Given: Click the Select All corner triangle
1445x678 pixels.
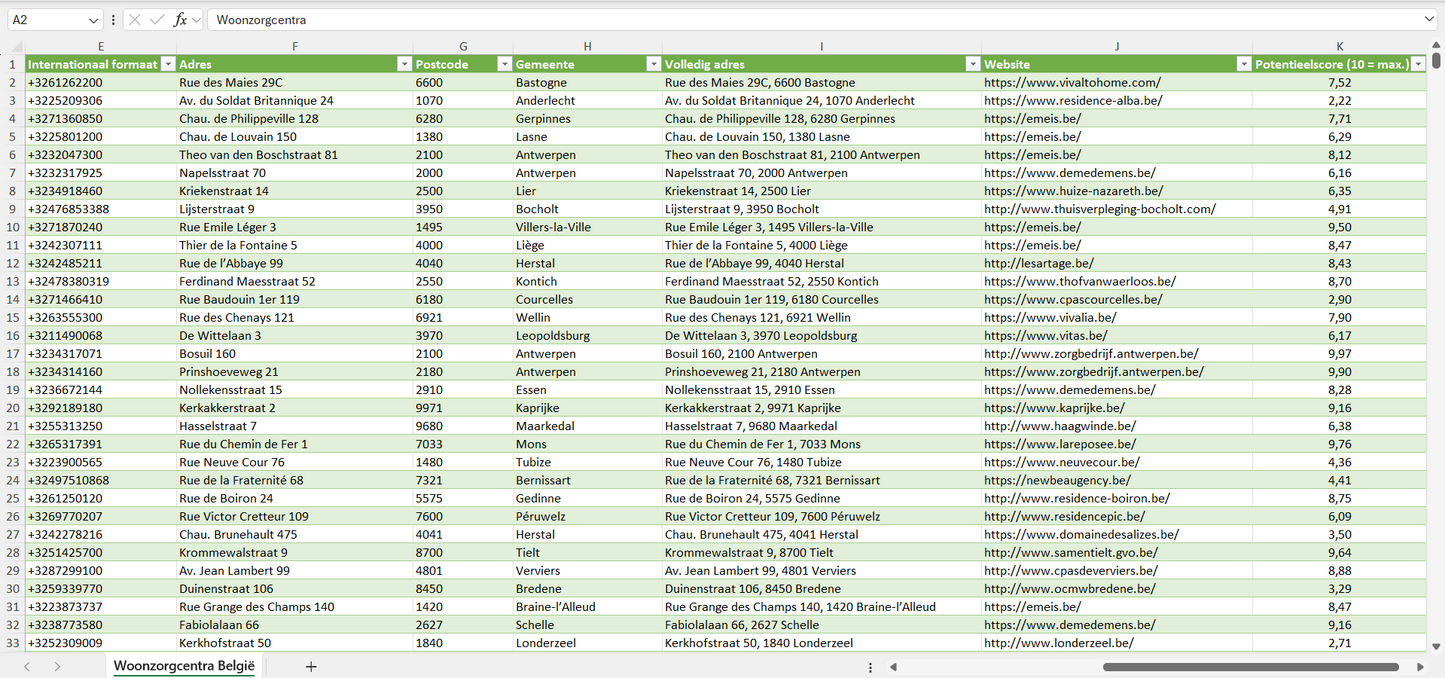Looking at the screenshot, I should click(16, 46).
